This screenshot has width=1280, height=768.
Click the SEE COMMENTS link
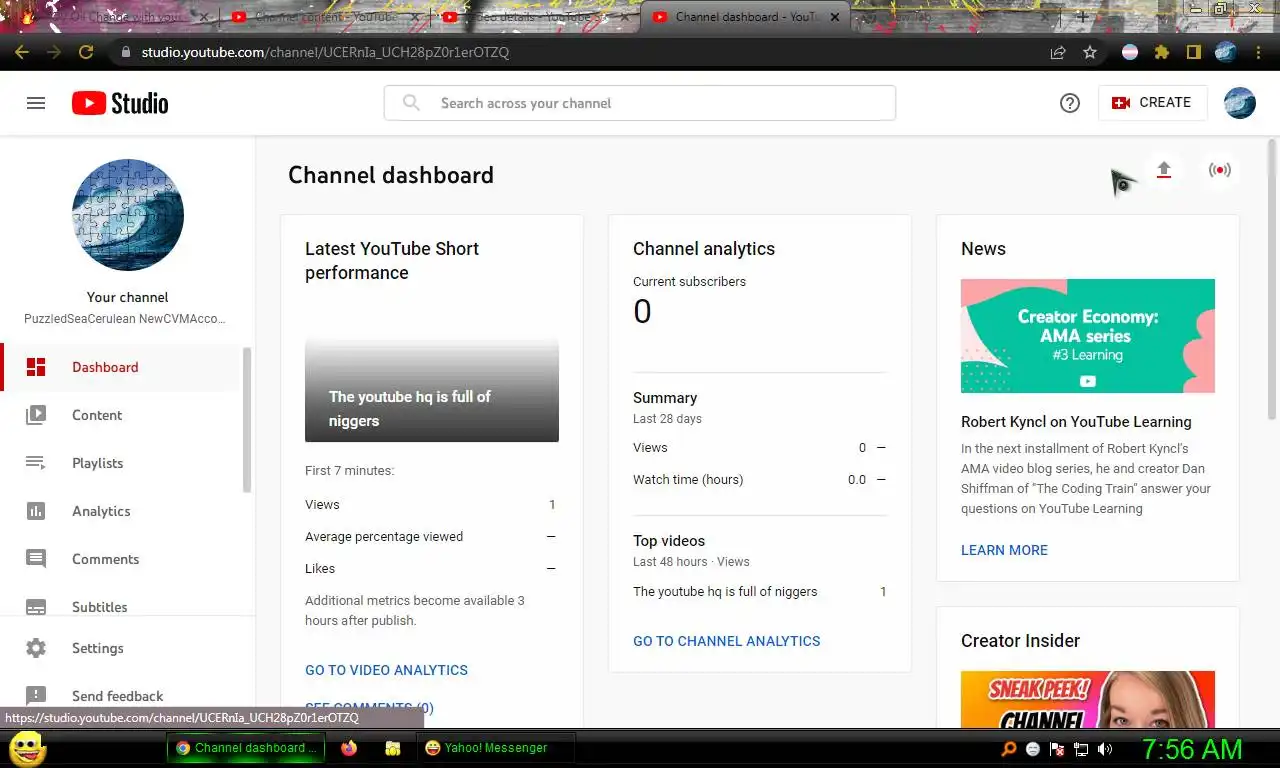[369, 708]
